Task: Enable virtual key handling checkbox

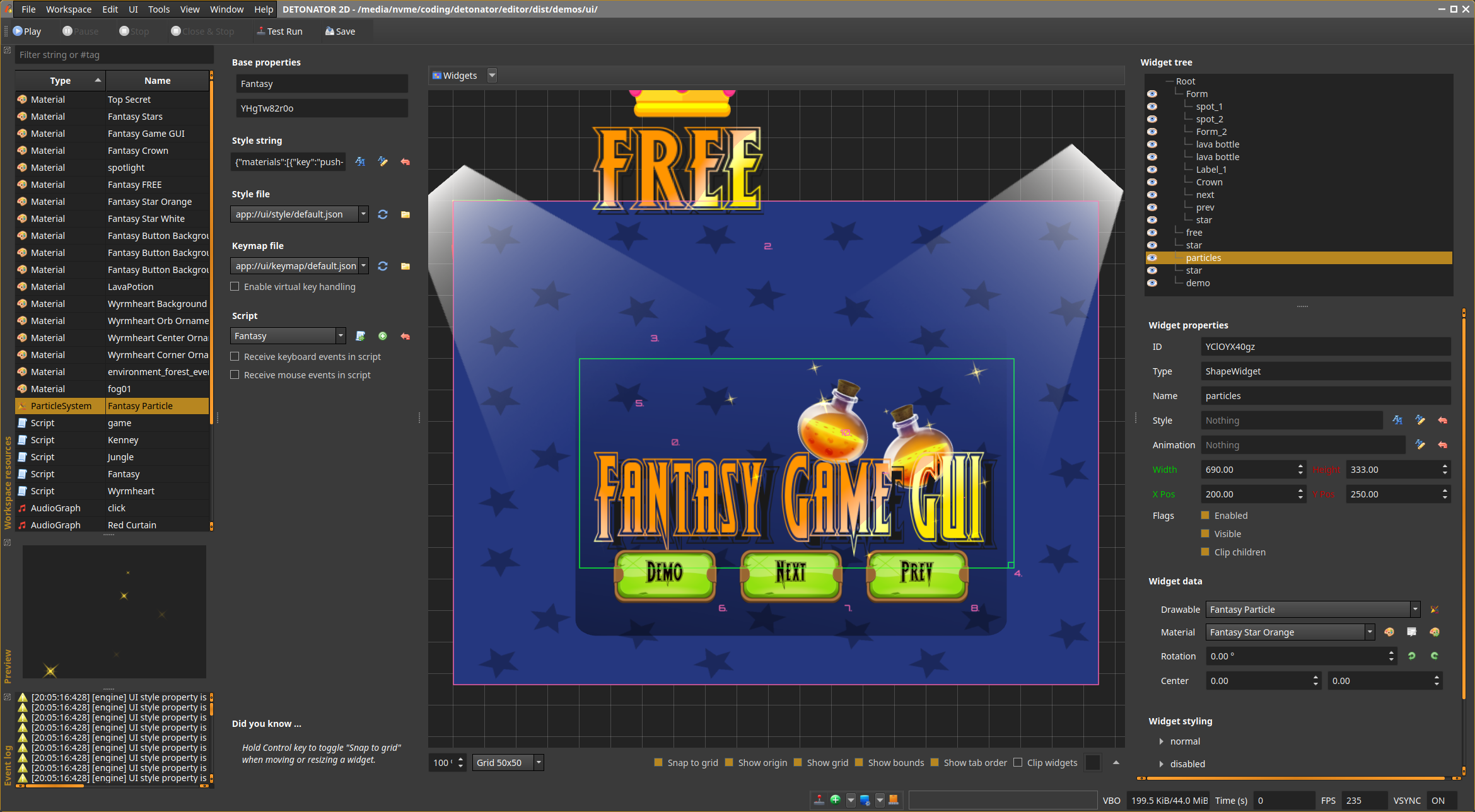Action: click(235, 287)
